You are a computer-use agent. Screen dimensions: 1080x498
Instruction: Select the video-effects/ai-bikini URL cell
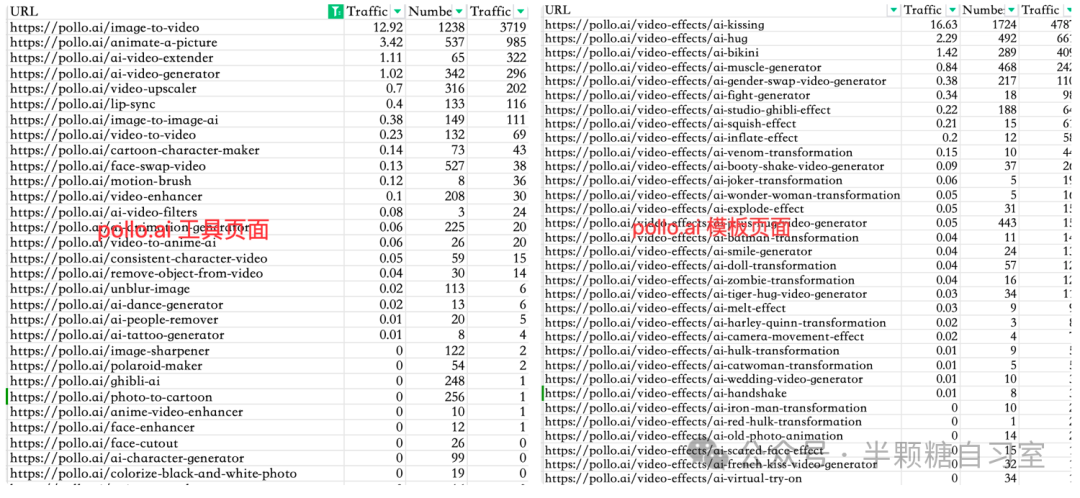point(722,52)
